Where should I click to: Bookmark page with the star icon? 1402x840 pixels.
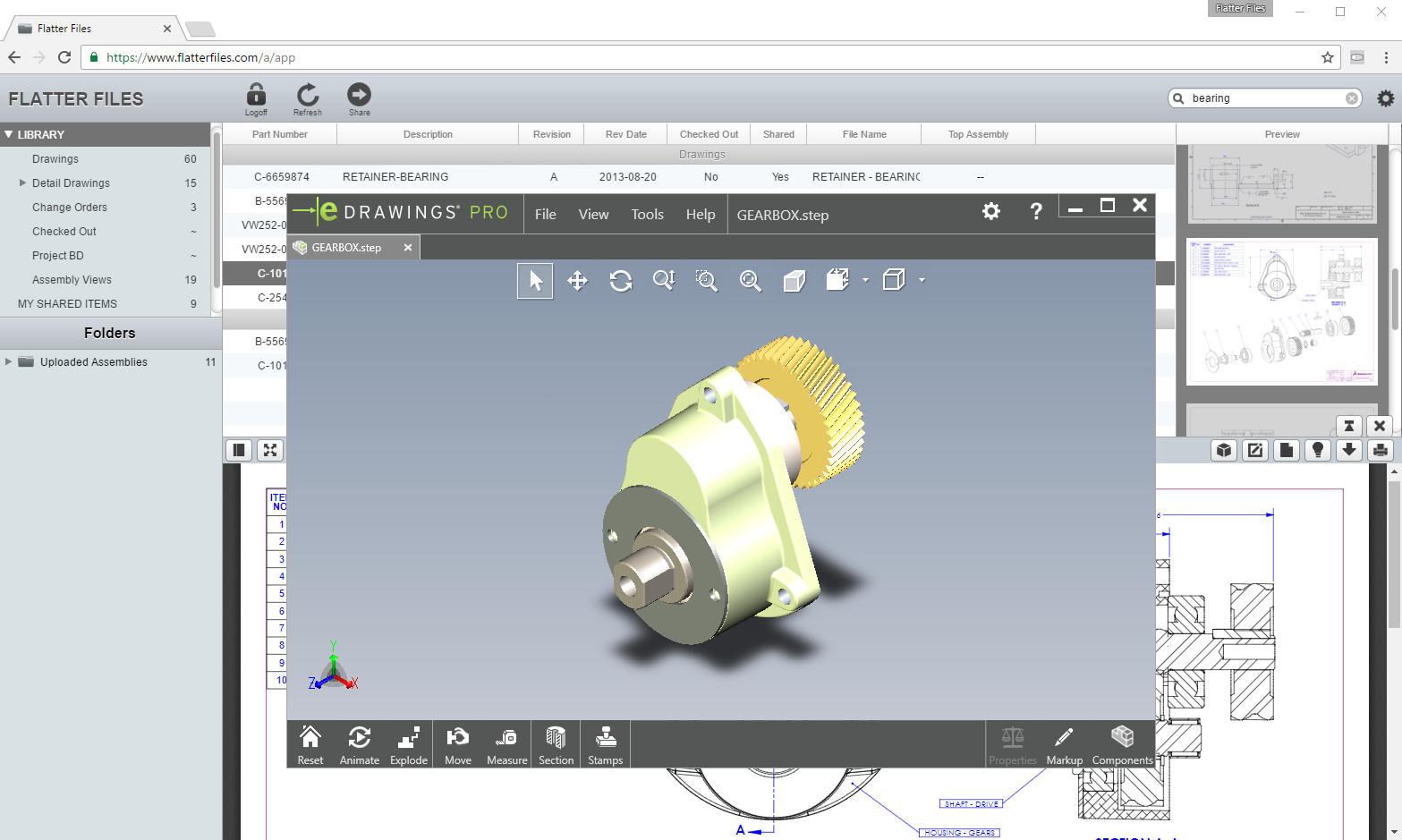click(x=1328, y=57)
